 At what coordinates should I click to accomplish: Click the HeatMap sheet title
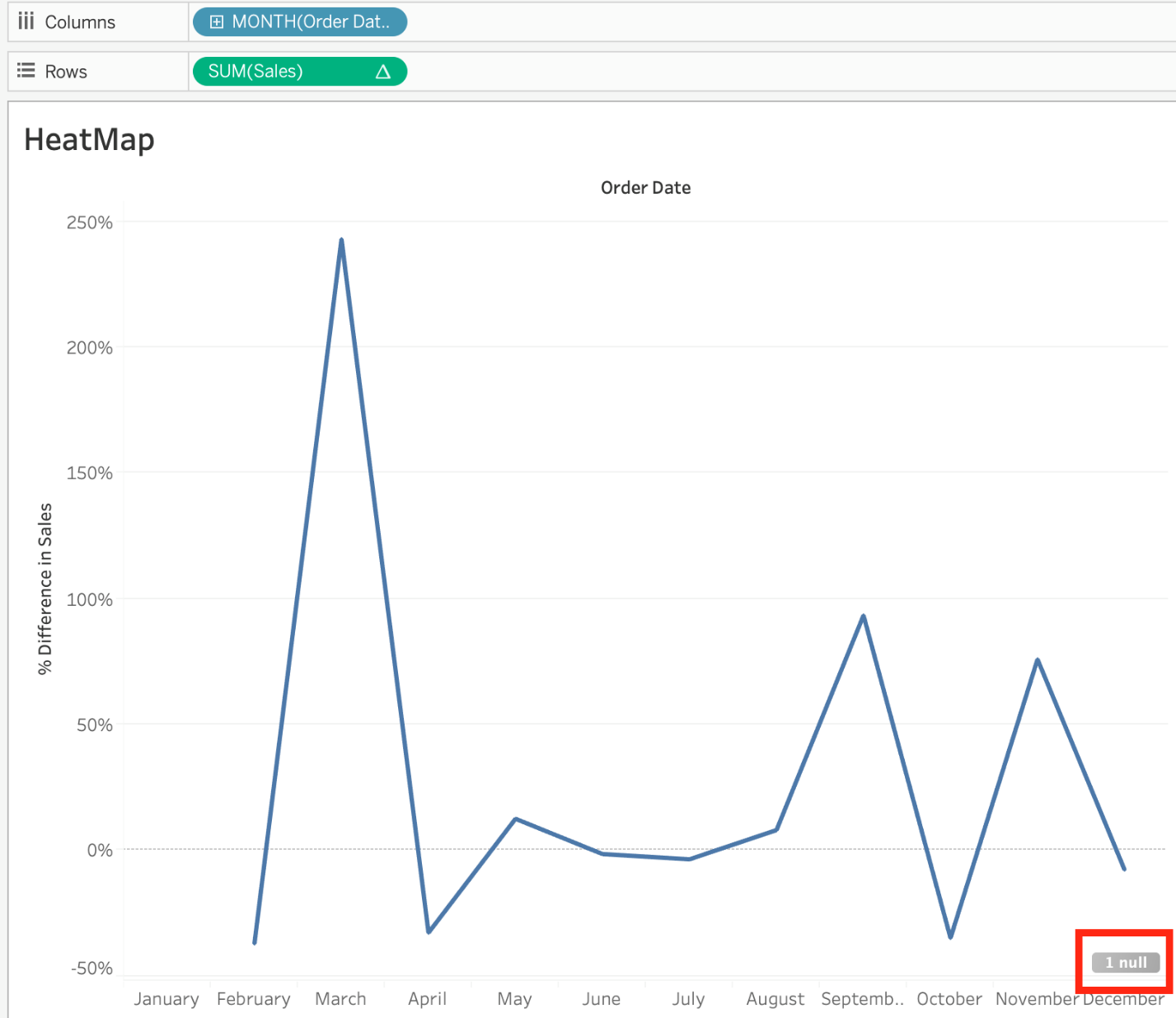point(89,139)
